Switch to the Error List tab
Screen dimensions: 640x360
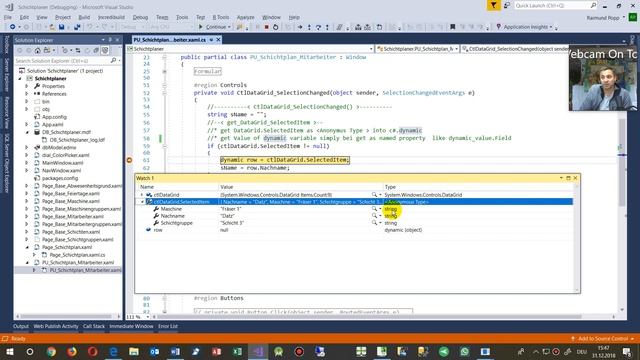(168, 326)
